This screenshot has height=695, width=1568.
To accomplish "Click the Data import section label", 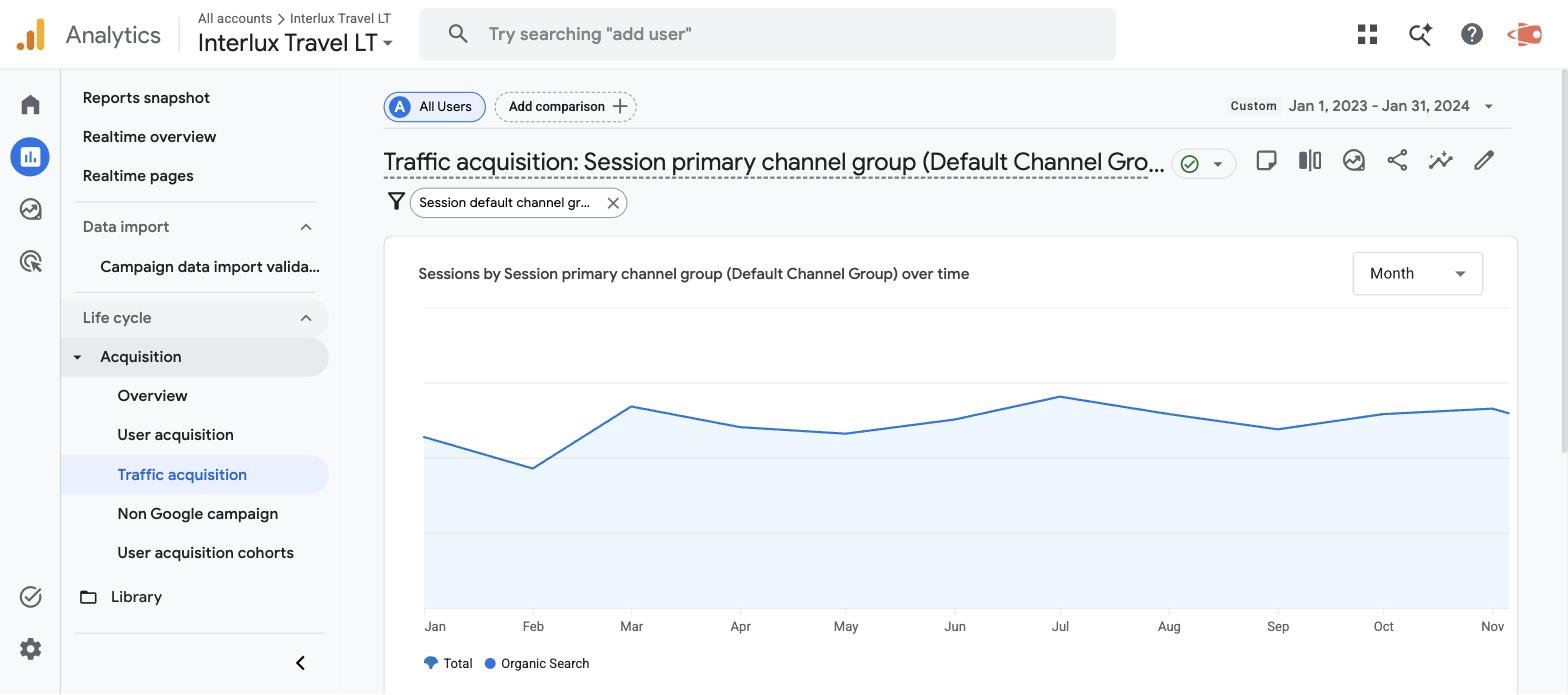I will [x=126, y=227].
